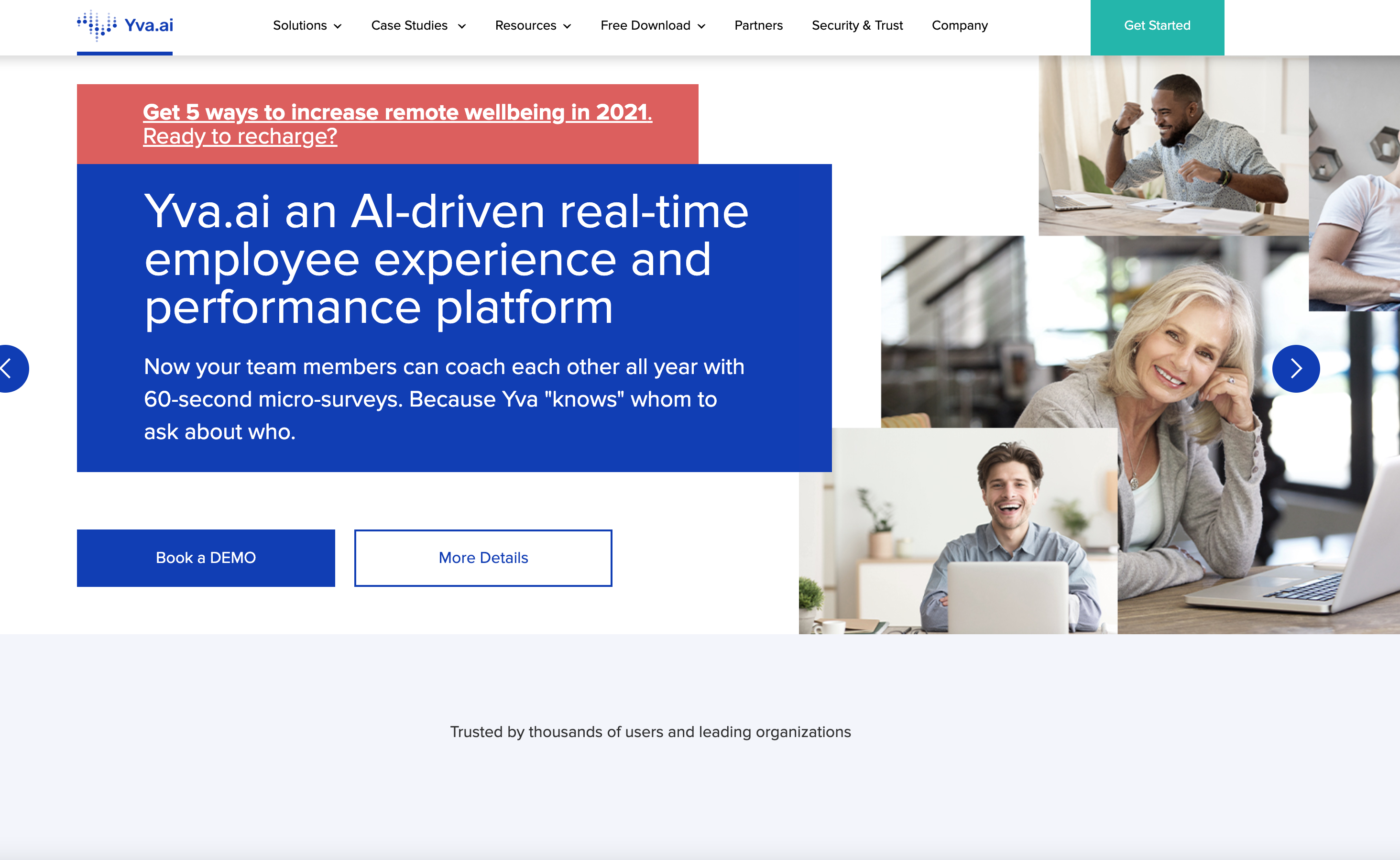Go to the previous carousel slide
1400x860 pixels.
tap(11, 369)
